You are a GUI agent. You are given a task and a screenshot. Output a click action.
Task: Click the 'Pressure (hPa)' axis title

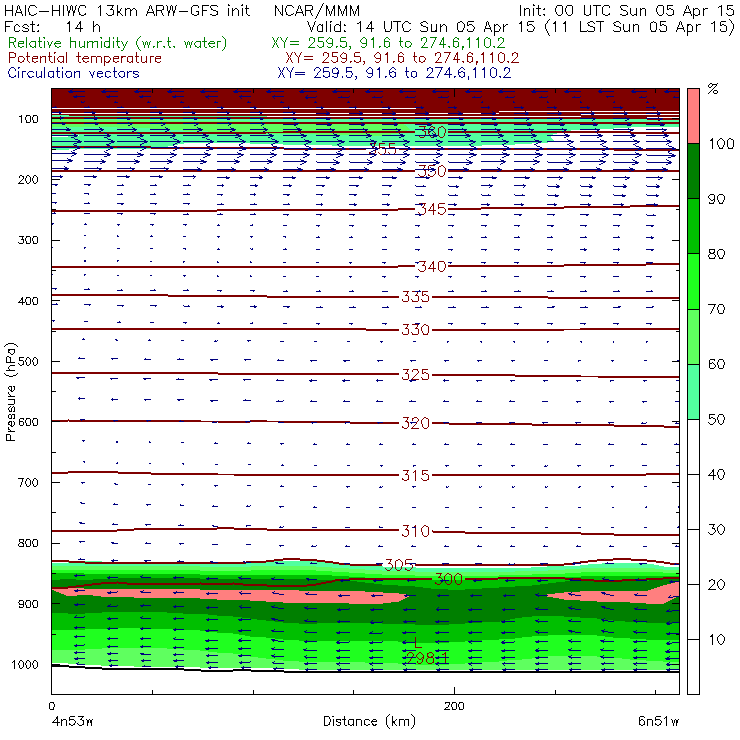point(11,392)
